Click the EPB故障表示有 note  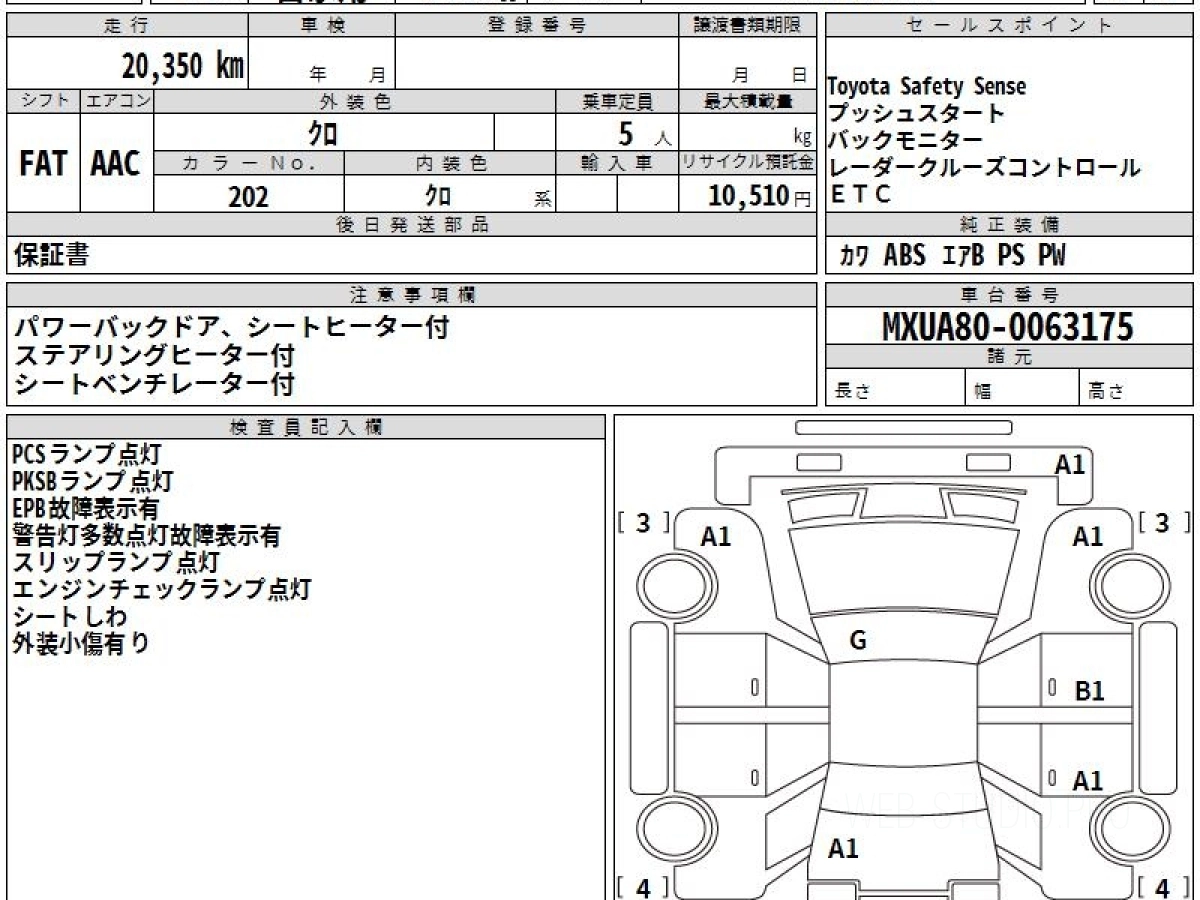pyautogui.click(x=85, y=508)
